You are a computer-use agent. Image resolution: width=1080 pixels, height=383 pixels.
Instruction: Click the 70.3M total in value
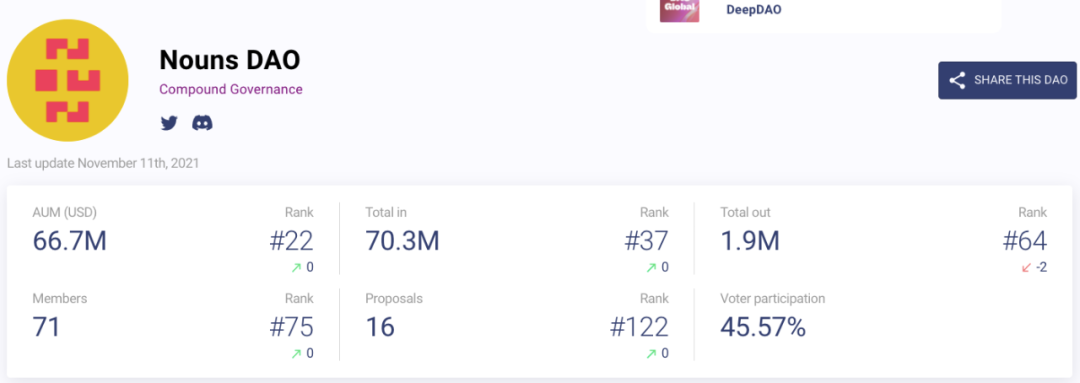click(402, 241)
